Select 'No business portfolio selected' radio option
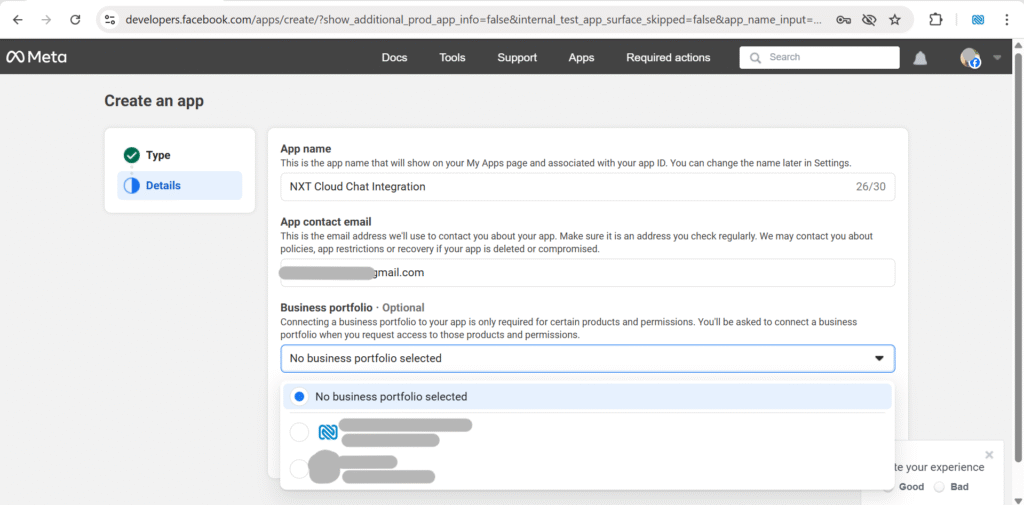 [299, 396]
